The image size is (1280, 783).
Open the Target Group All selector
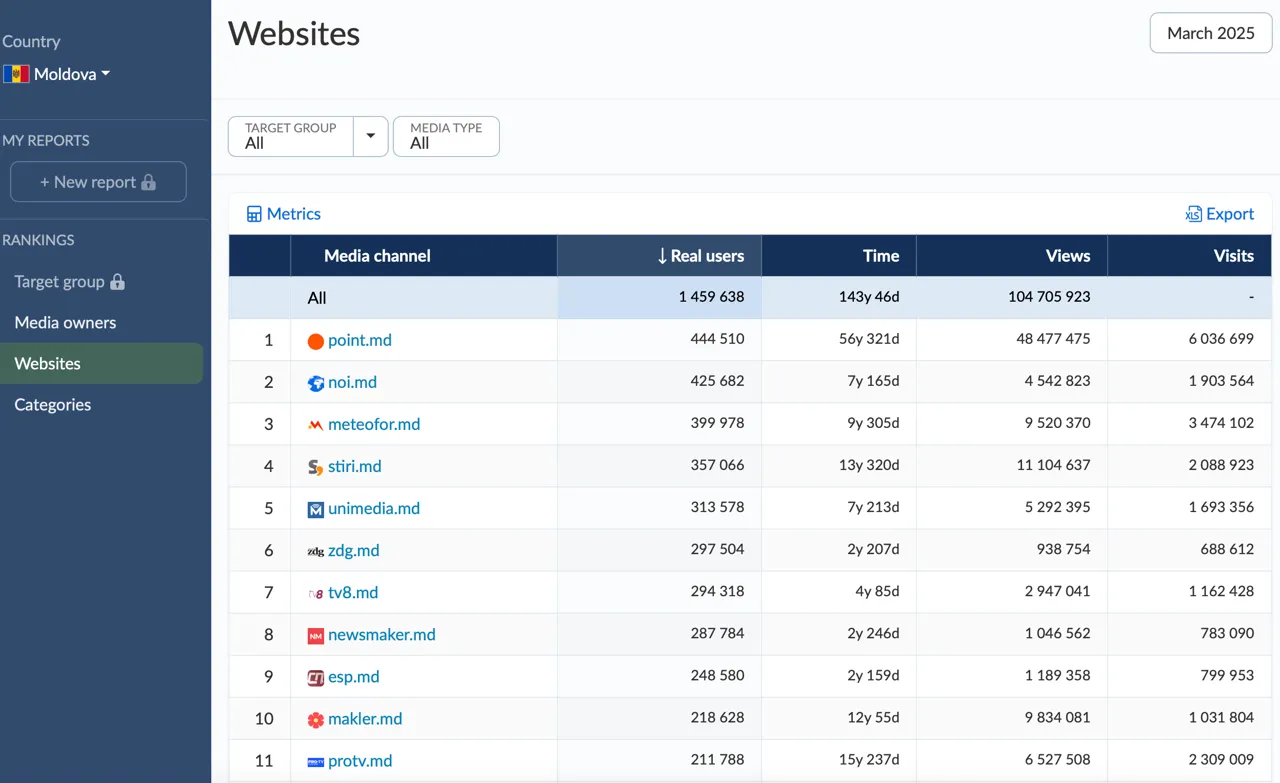(x=291, y=136)
